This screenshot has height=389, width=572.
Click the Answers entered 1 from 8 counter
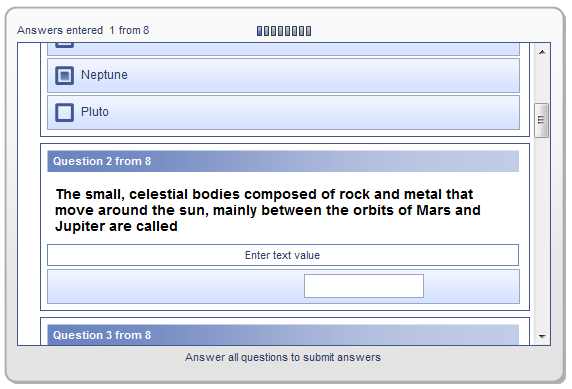click(x=83, y=30)
